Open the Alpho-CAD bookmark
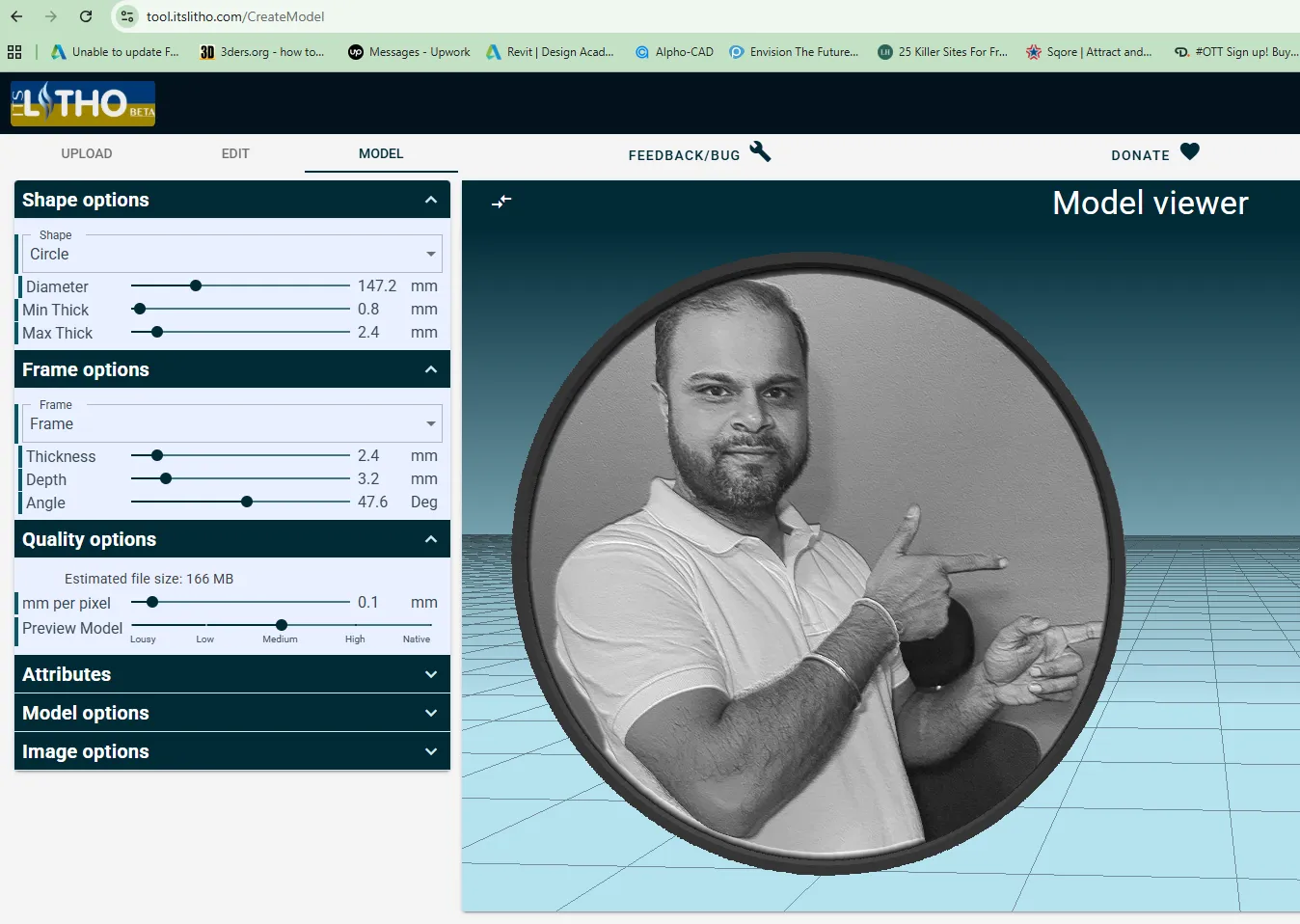 674,52
